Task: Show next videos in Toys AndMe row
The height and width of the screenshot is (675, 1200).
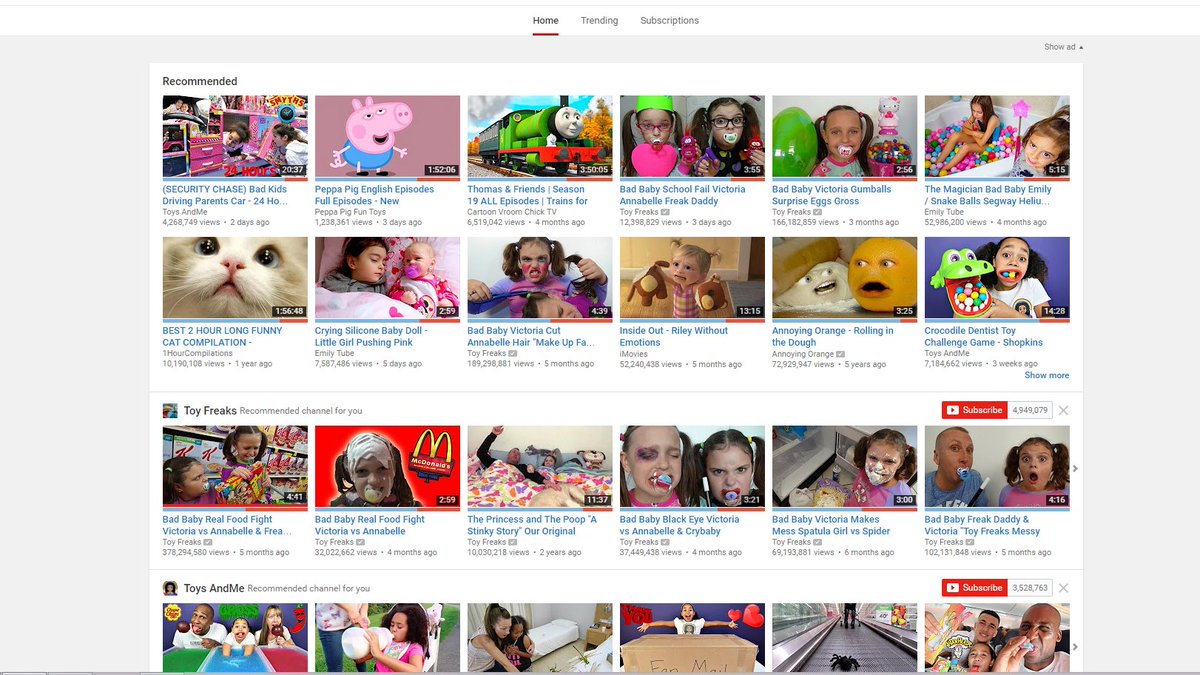Action: (x=1075, y=646)
